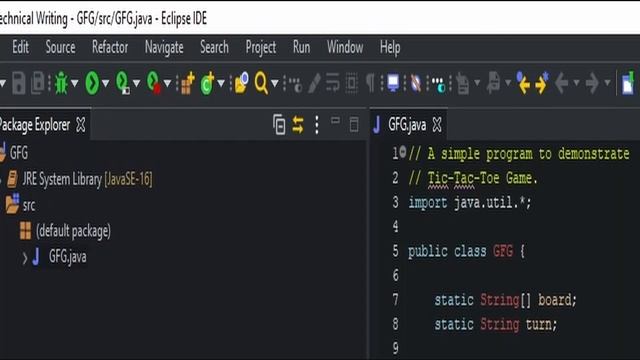This screenshot has width=640, height=360.
Task: Click the gray Forward navigation arrow
Action: pos(592,83)
